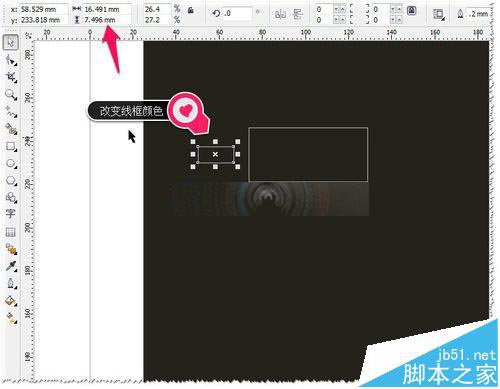Screen dimensions: 500x389
Task: Select the Eyedropper tool
Action: [11, 266]
